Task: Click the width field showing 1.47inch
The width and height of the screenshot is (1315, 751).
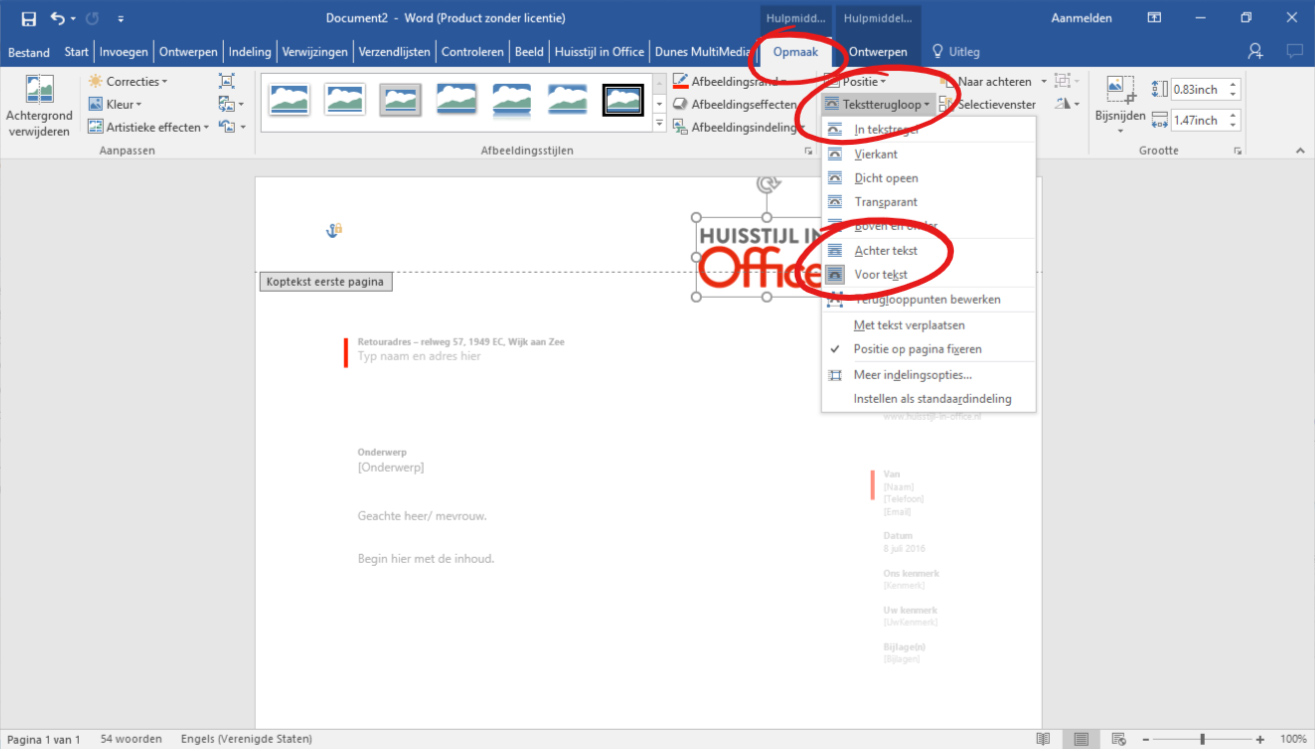Action: click(x=1196, y=120)
